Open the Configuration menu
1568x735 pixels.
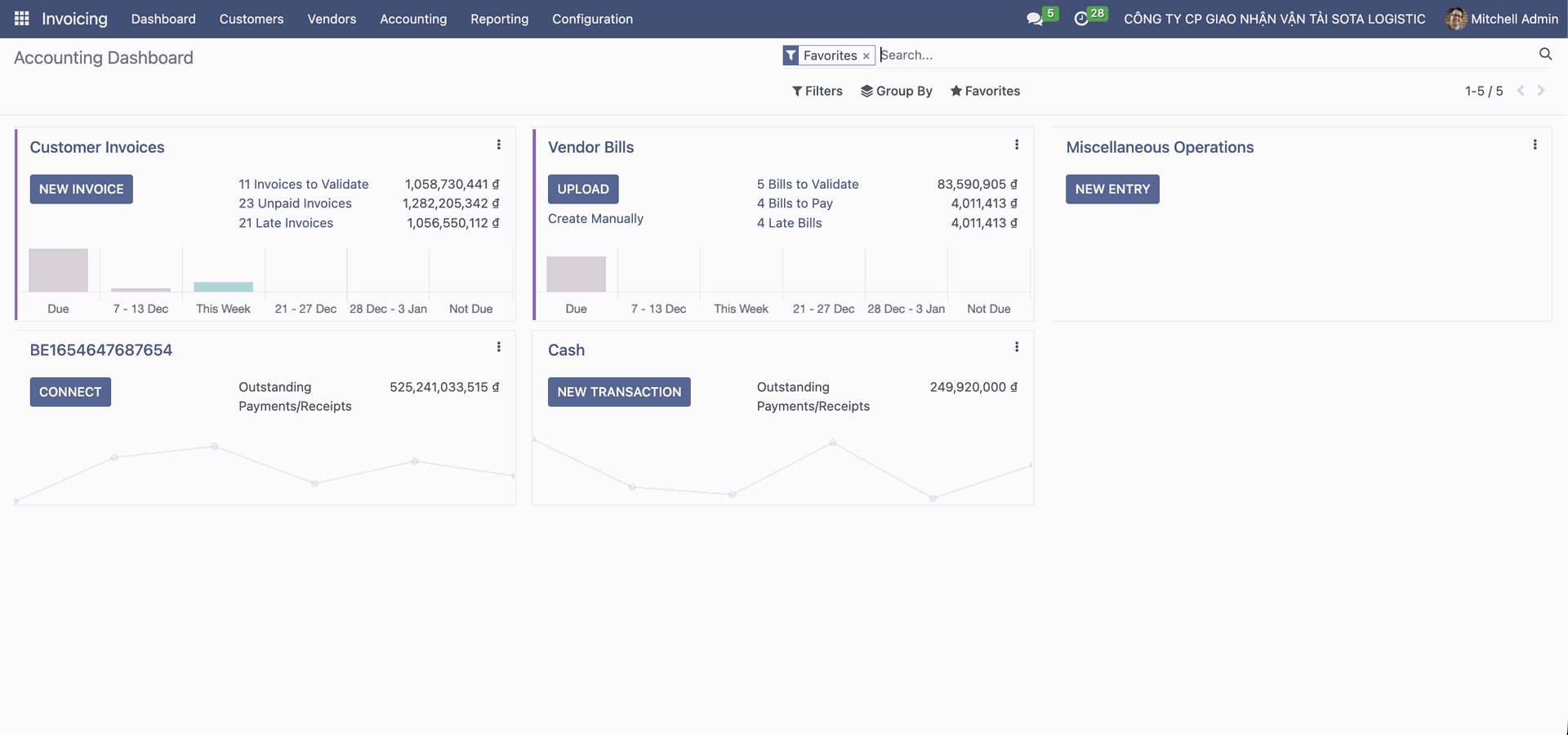click(x=592, y=19)
